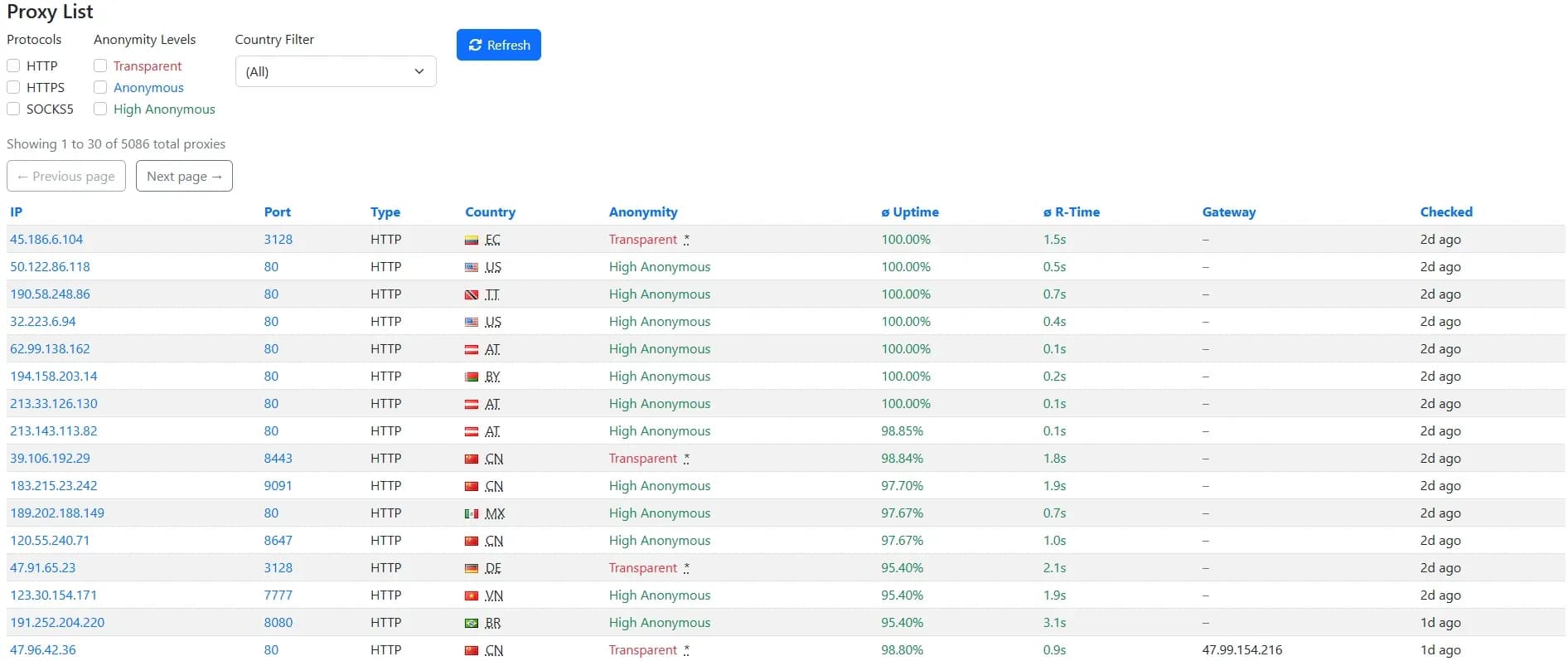This screenshot has height=661, width=1568.
Task: Click the Germany flag icon for 47.91.65.23
Action: coord(472,569)
